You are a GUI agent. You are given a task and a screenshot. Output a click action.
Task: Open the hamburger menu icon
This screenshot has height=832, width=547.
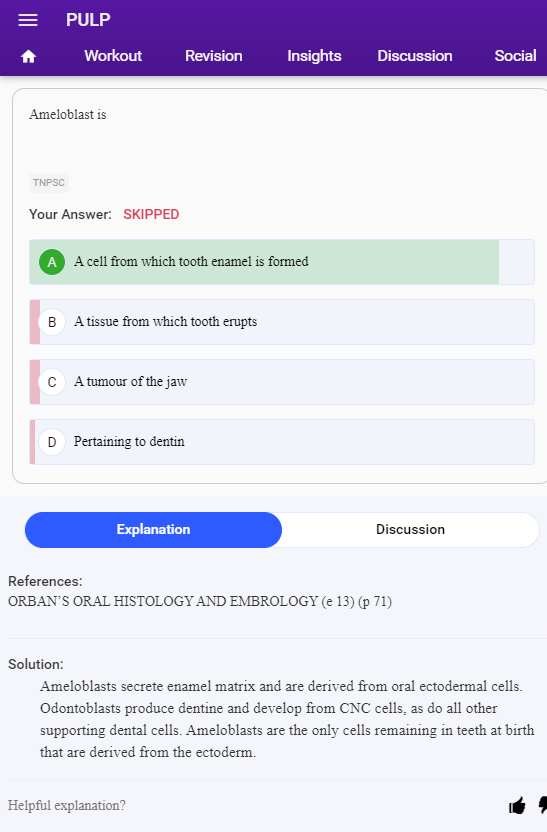[28, 20]
